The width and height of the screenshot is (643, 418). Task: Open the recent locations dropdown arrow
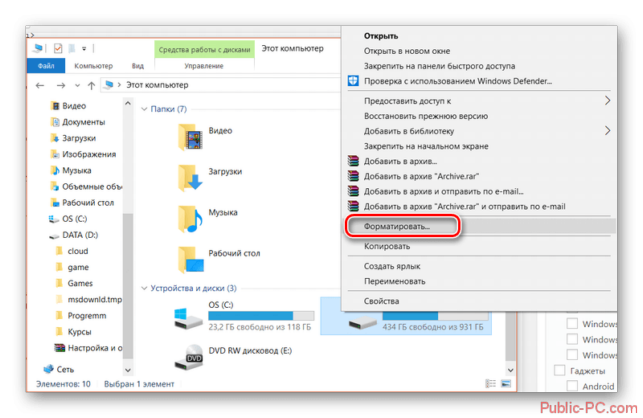(x=77, y=85)
